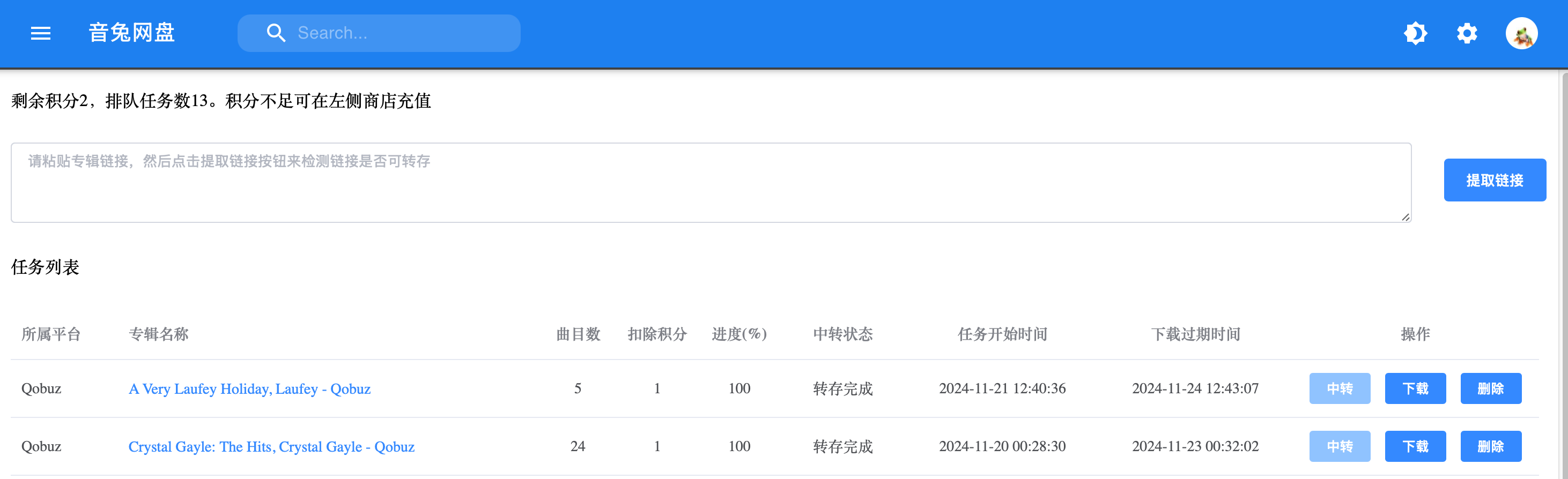Open the user avatar menu
This screenshot has height=479, width=1568.
point(1522,33)
